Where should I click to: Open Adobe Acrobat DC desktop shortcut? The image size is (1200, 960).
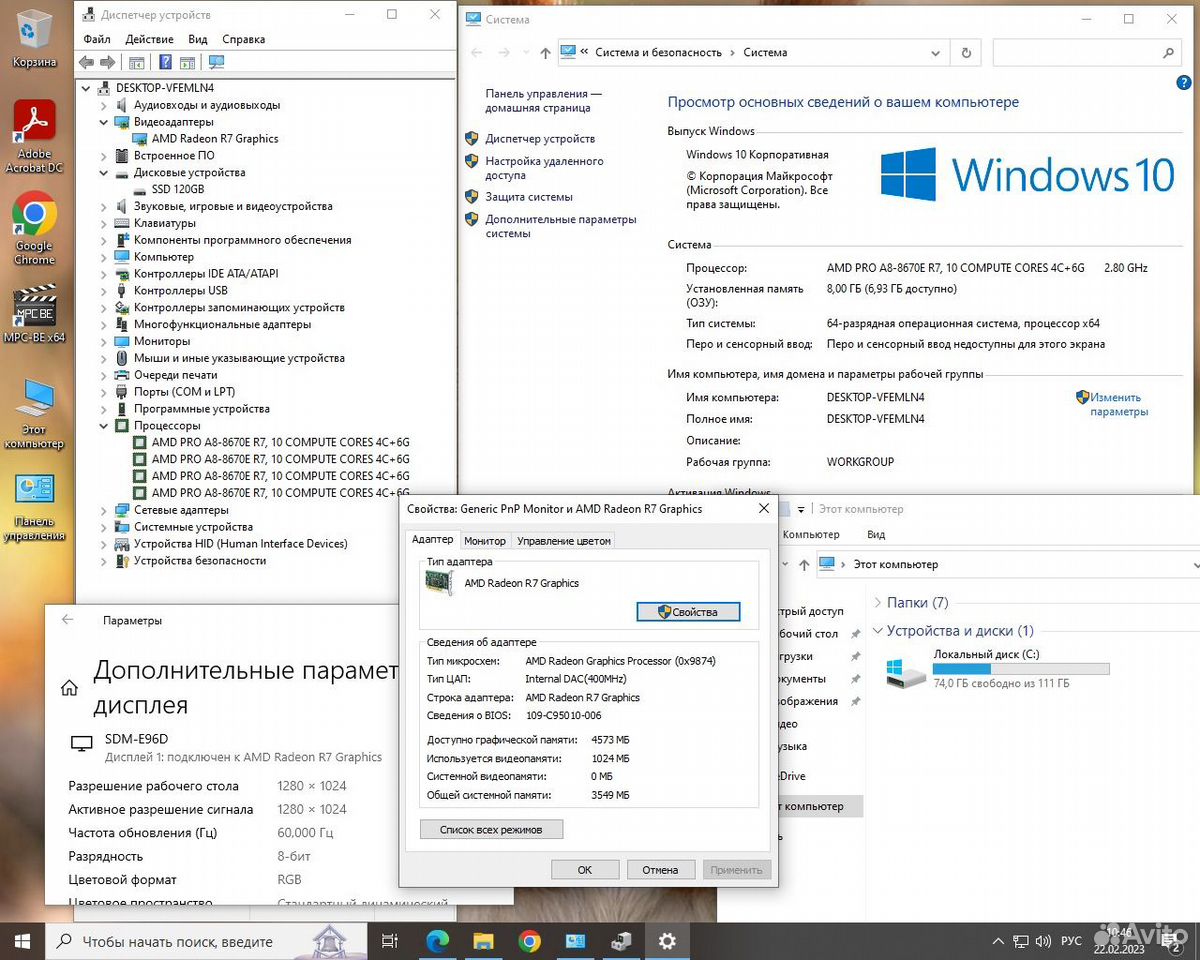pos(34,137)
